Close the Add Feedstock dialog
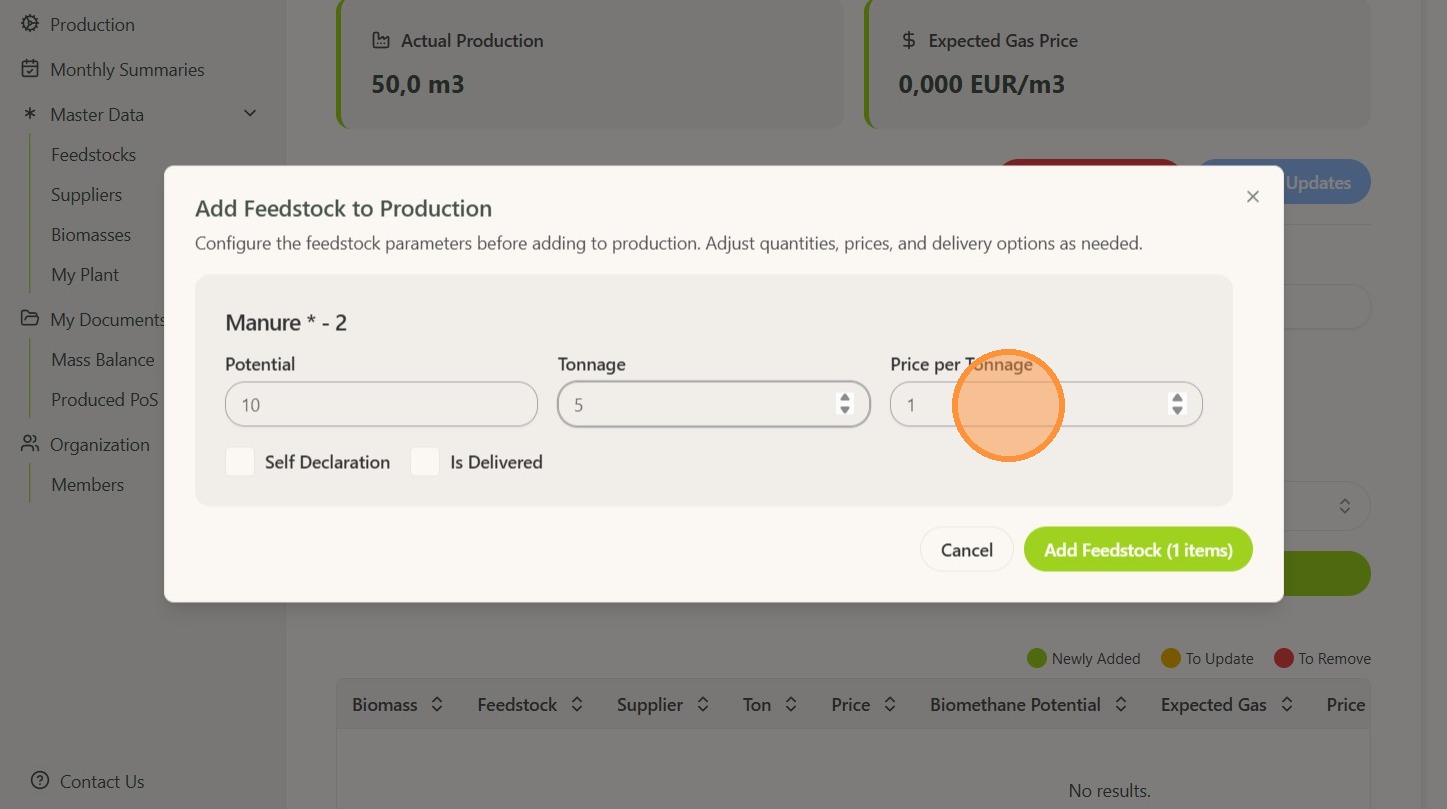 click(1253, 197)
